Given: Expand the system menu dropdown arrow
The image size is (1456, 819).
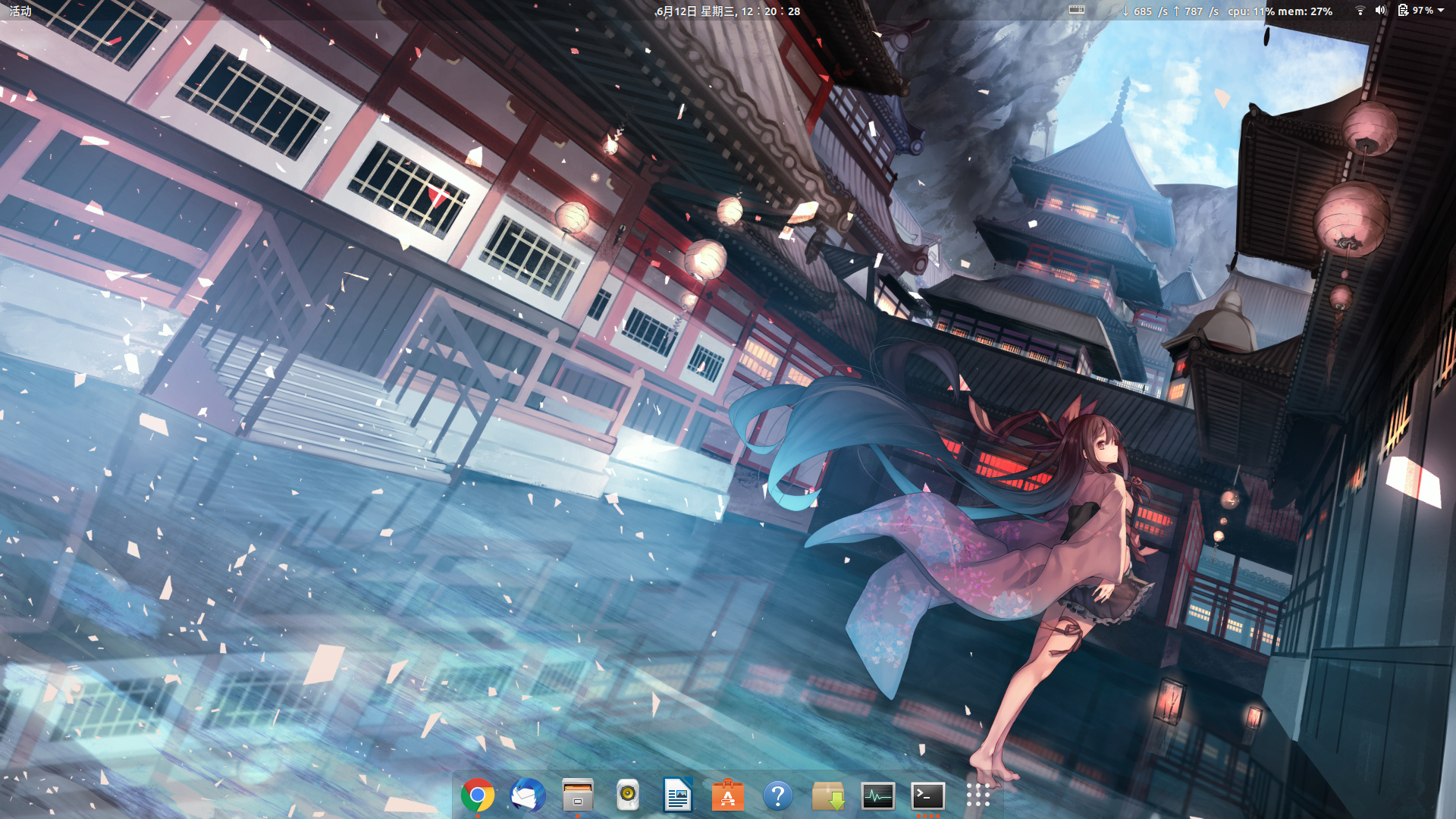Looking at the screenshot, I should (1441, 11).
